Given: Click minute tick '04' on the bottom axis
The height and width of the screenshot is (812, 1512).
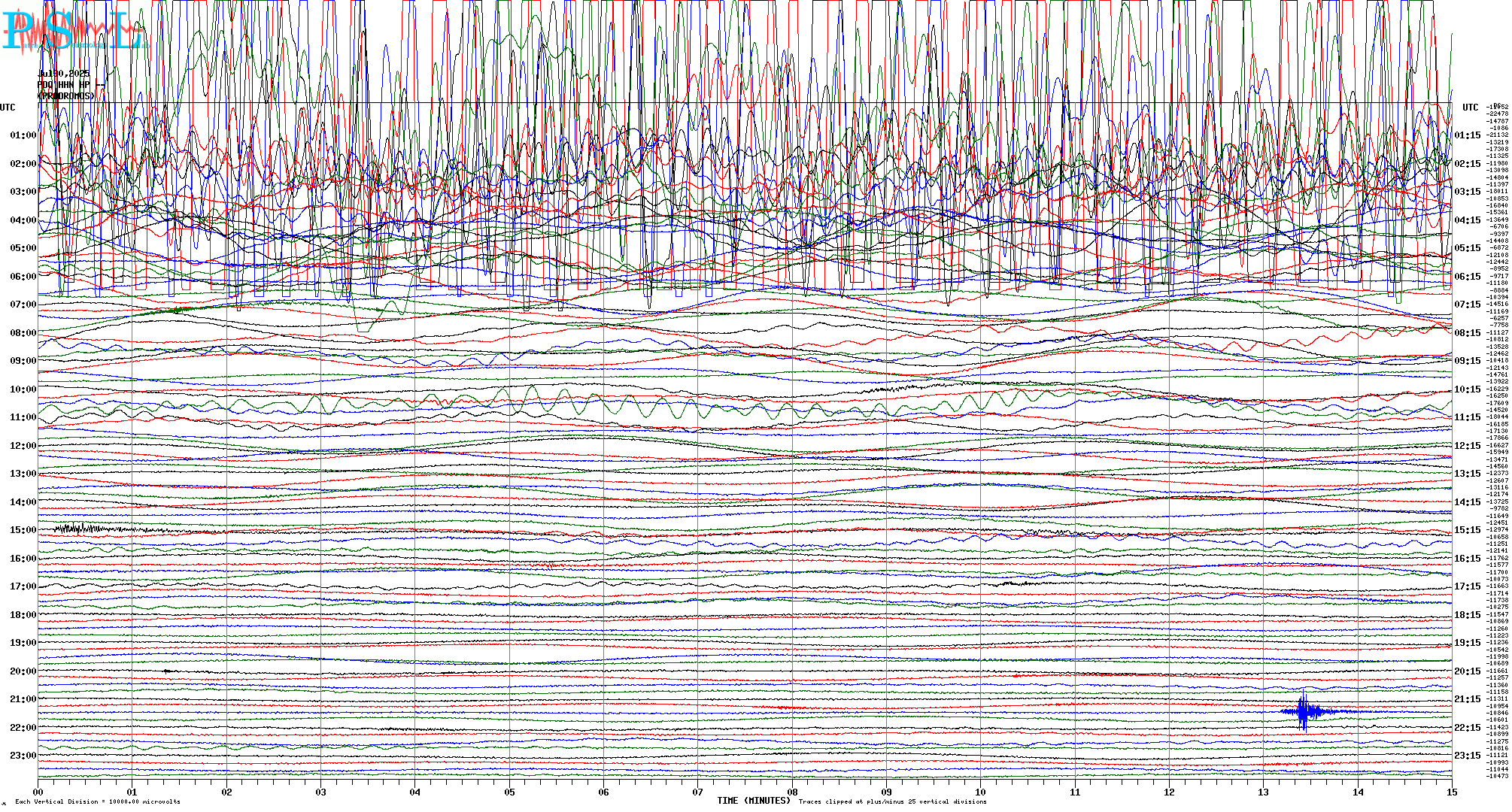Looking at the screenshot, I should (414, 792).
